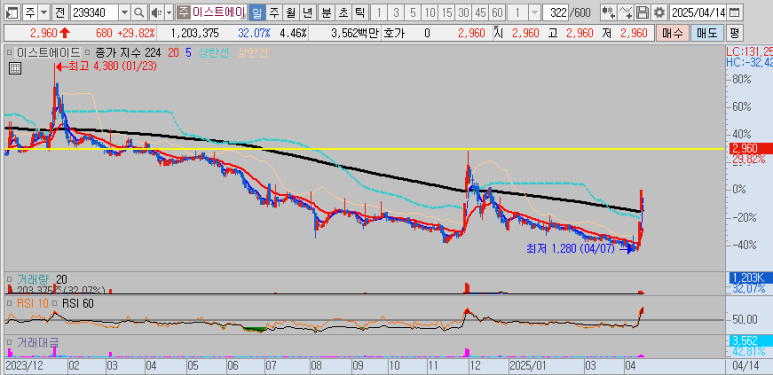This screenshot has height=375, width=773.
Task: Click the 최저 1,280 (04/07) low marker
Action: pyautogui.click(x=580, y=248)
